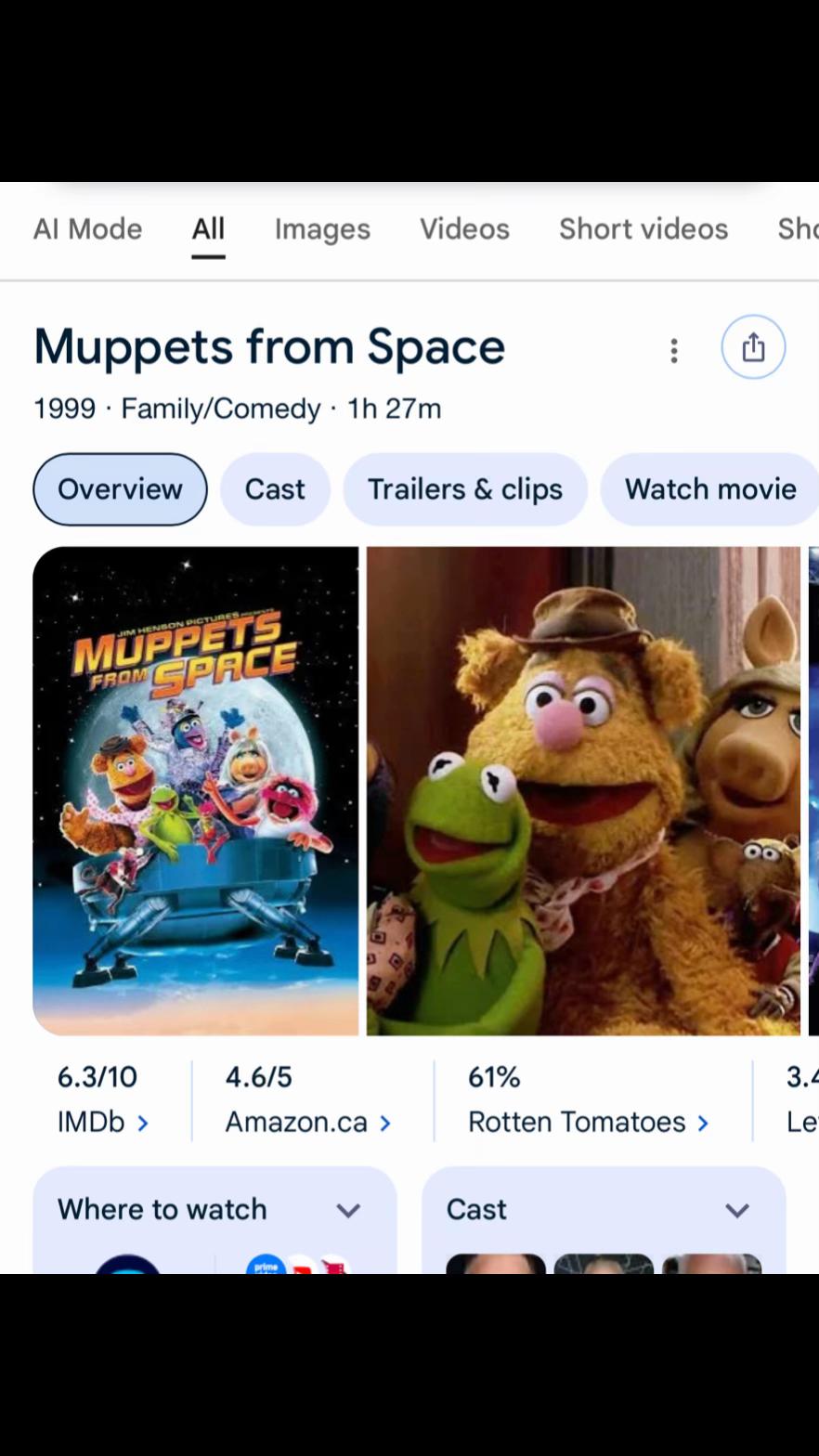The width and height of the screenshot is (819, 1456).
Task: Select the Overview chip
Action: (120, 489)
